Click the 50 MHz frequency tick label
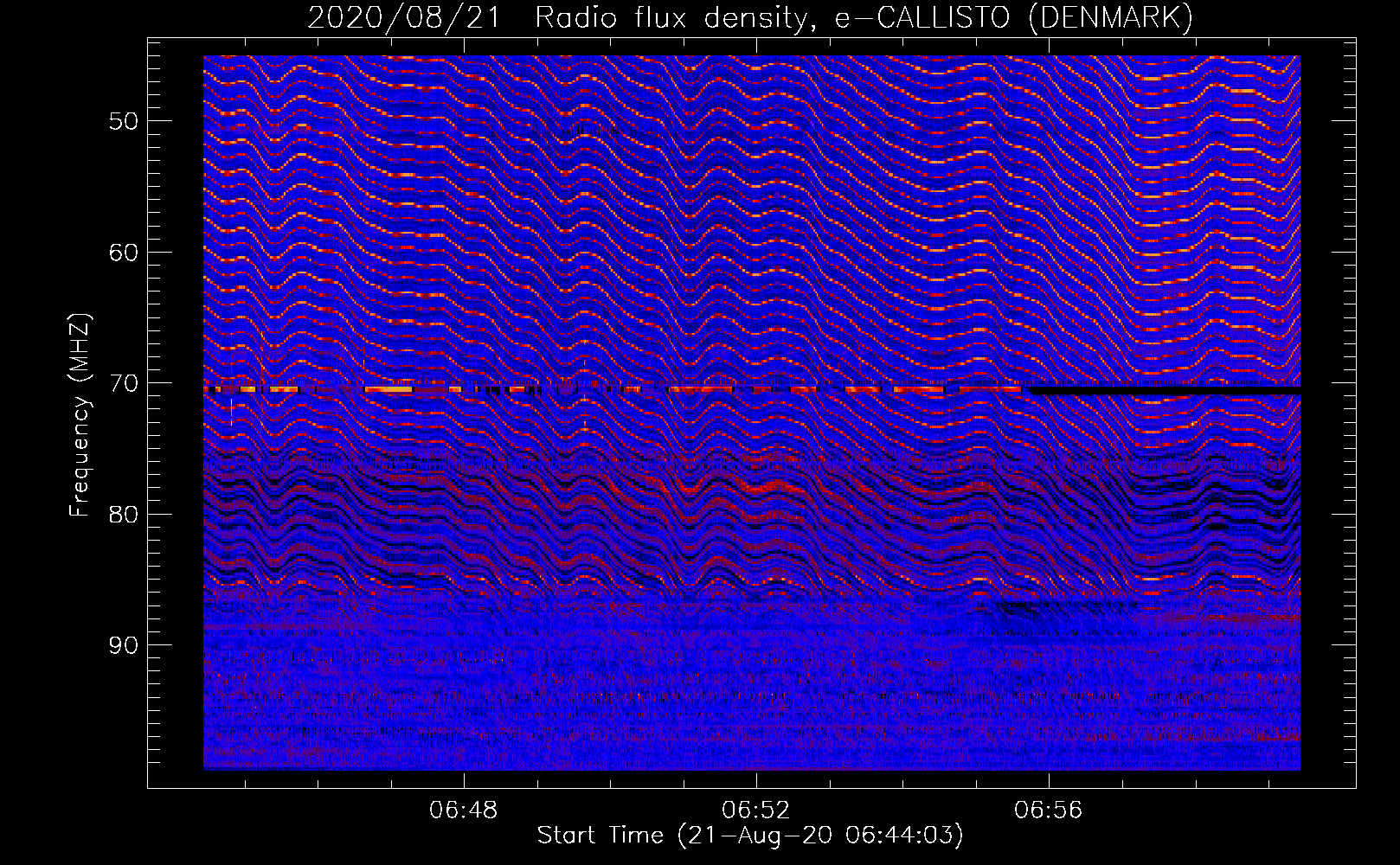Viewport: 1400px width, 865px height. (124, 121)
